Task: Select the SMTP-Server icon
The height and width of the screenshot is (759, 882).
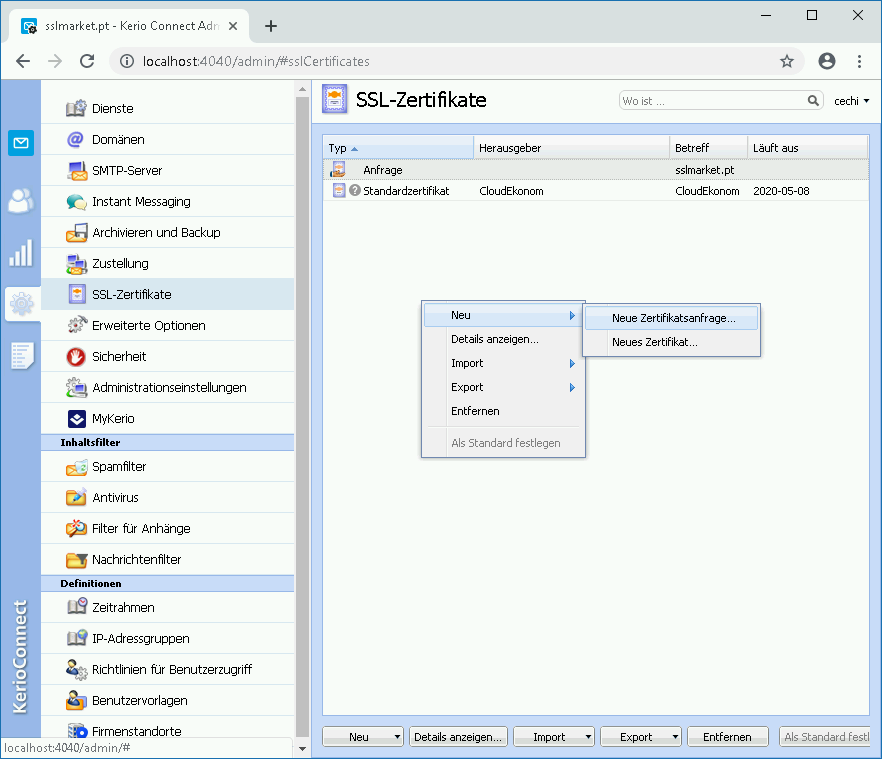Action: pyautogui.click(x=76, y=170)
